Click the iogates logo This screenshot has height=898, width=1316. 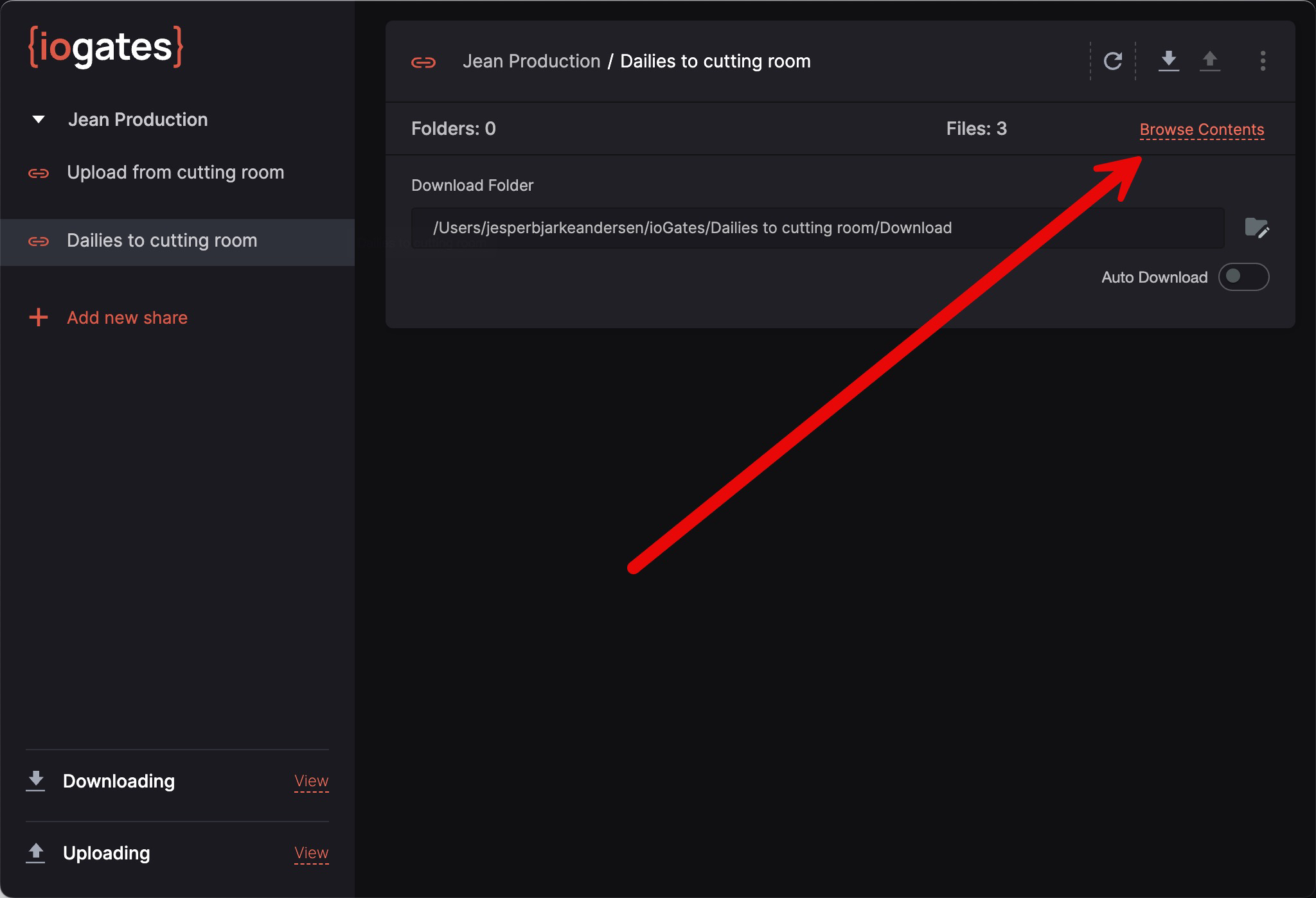coord(106,47)
